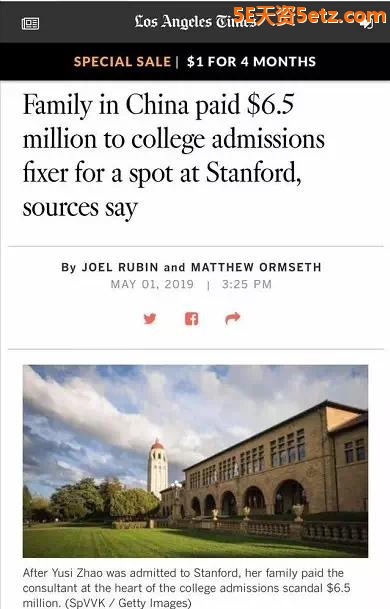
Task: Tap the login icon in header
Action: click(367, 24)
